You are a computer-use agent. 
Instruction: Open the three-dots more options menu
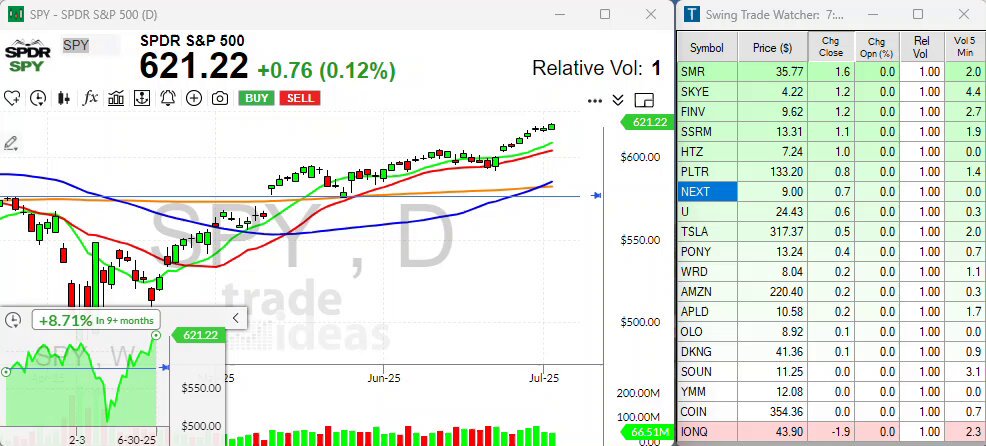tap(595, 101)
